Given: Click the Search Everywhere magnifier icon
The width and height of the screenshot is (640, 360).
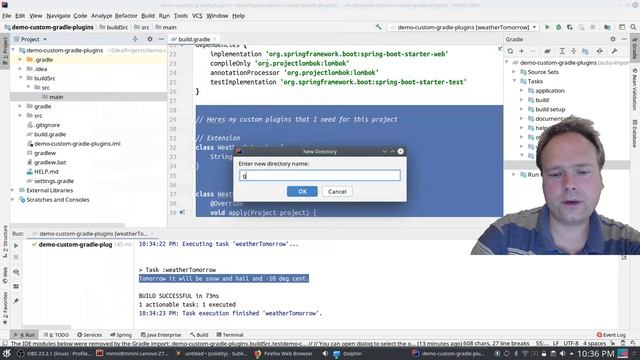Looking at the screenshot, I should pyautogui.click(x=633, y=27).
